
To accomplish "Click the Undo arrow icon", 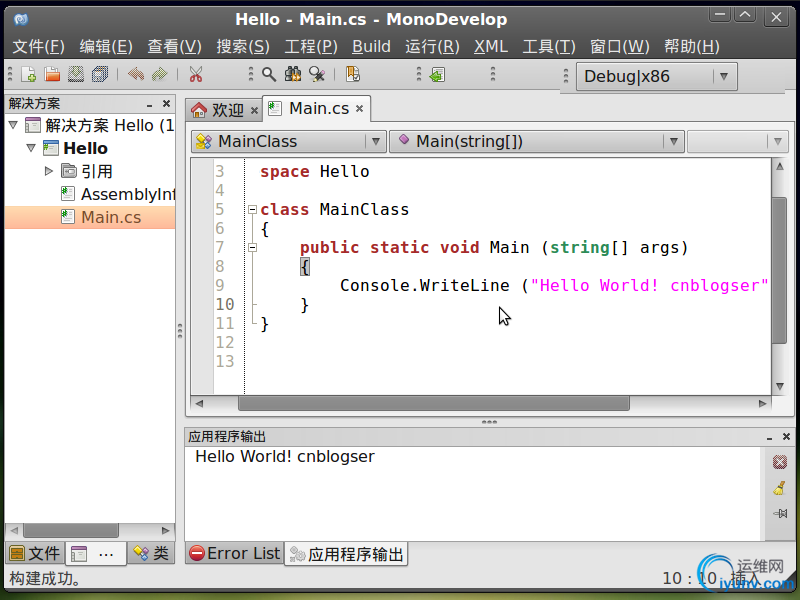I will pos(136,74).
